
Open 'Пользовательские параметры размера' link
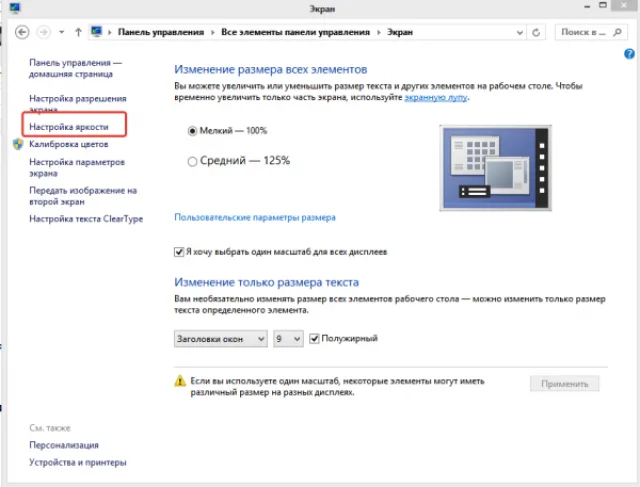pos(255,218)
